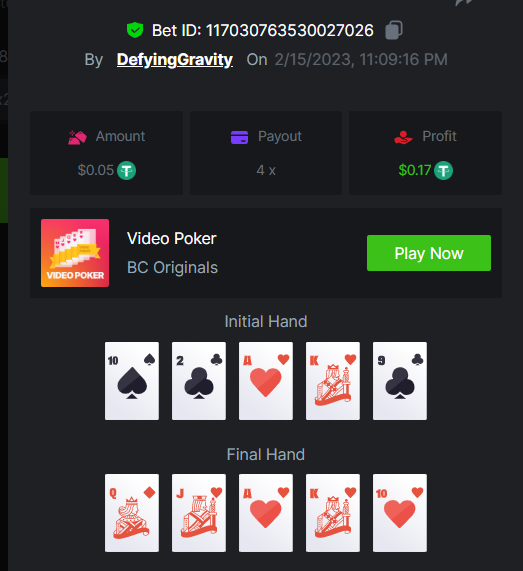
Task: Click the Play Now button
Action: click(429, 253)
